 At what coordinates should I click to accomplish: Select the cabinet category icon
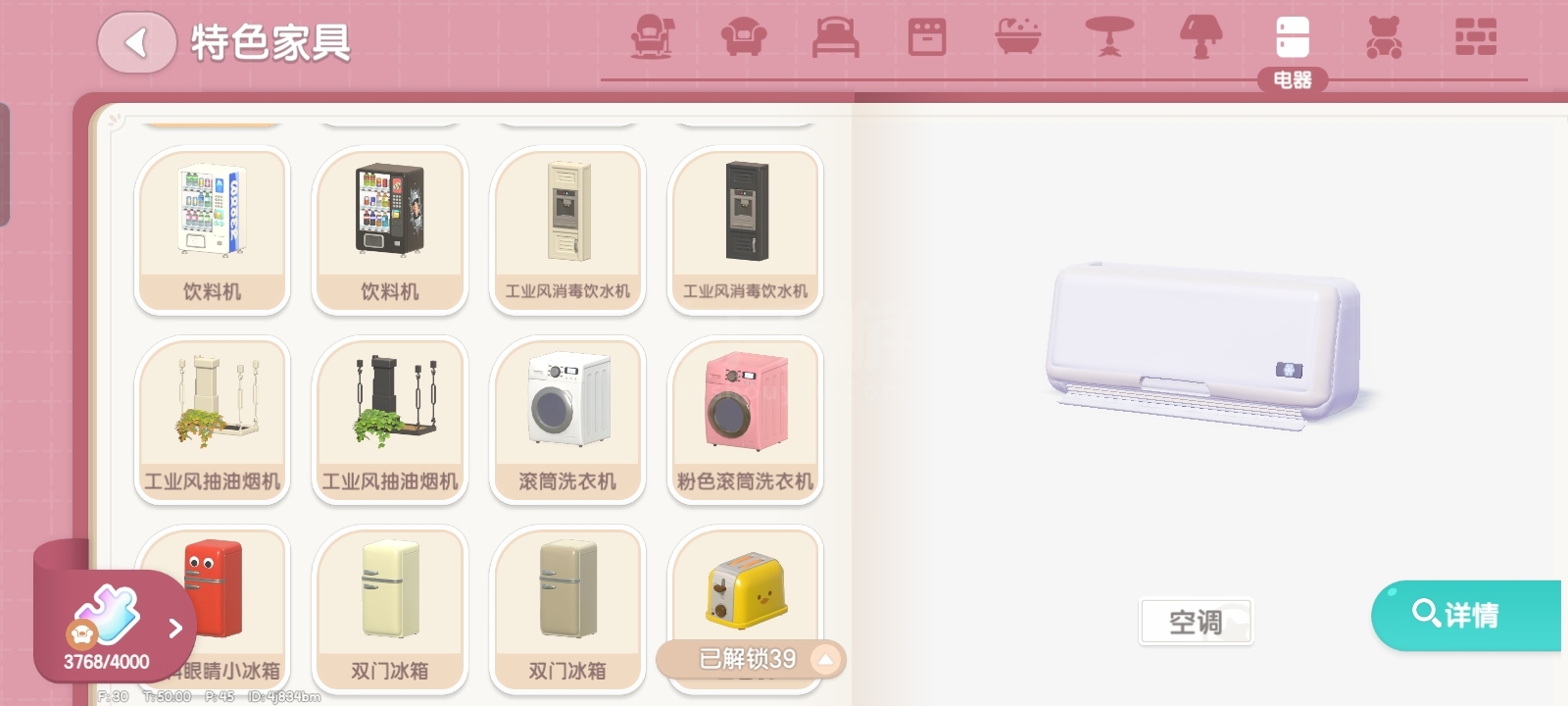[x=926, y=37]
